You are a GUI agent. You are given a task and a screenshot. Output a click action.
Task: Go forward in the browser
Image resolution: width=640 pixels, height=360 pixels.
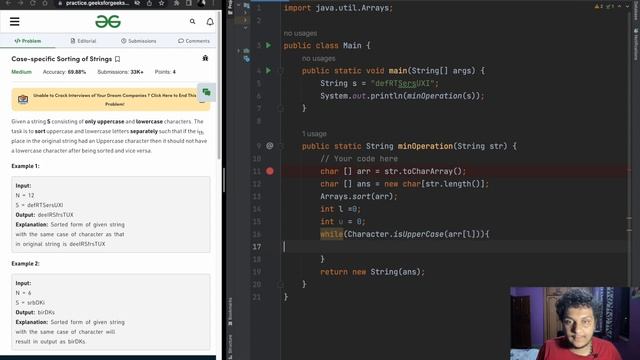[20, 3]
